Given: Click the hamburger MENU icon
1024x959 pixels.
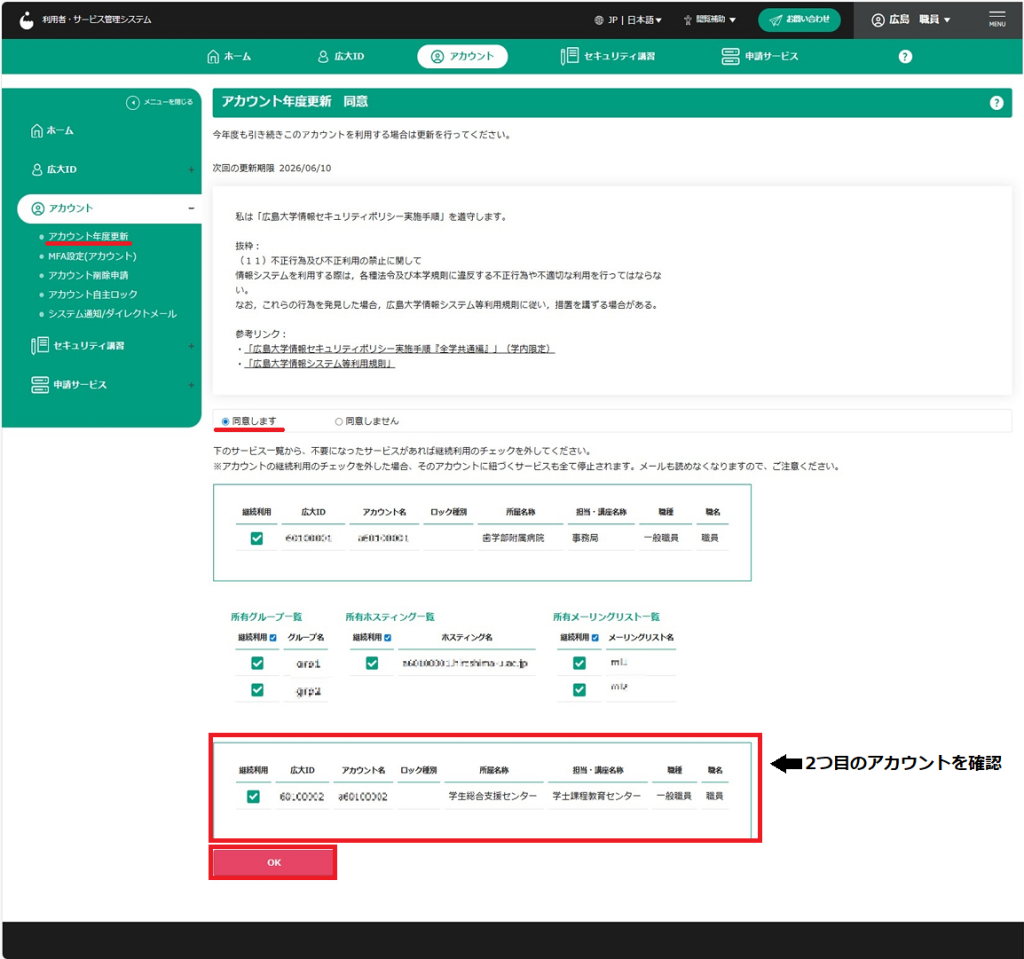Looking at the screenshot, I should (996, 19).
